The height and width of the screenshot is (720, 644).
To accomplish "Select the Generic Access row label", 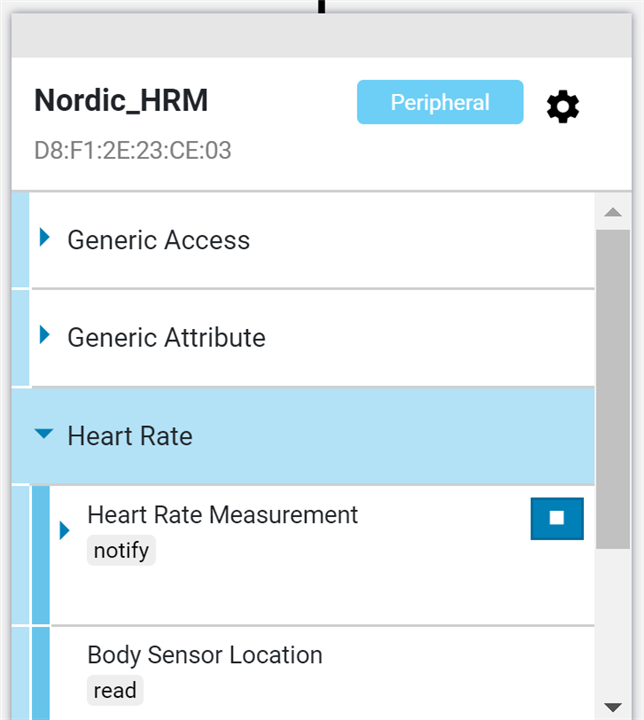I will [x=158, y=240].
